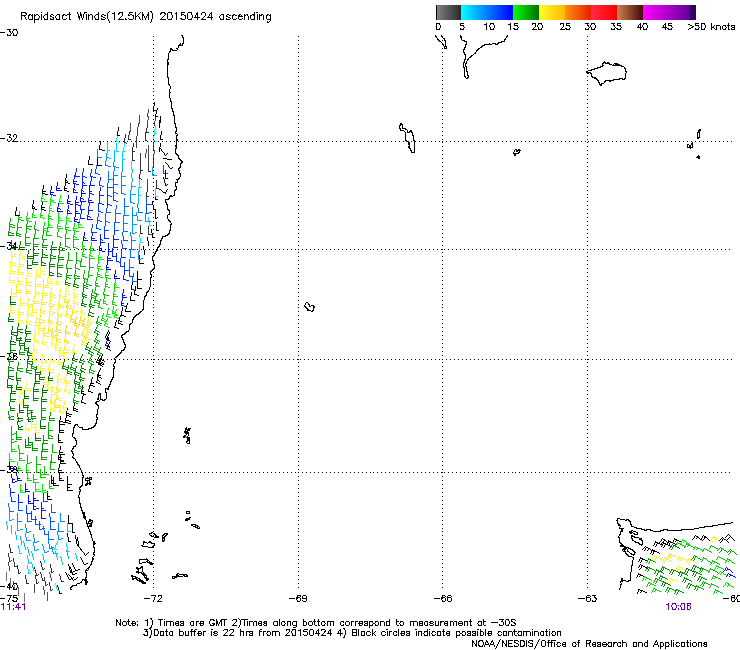Click the -69 longitude label
740x650 pixels.
[x=298, y=599]
